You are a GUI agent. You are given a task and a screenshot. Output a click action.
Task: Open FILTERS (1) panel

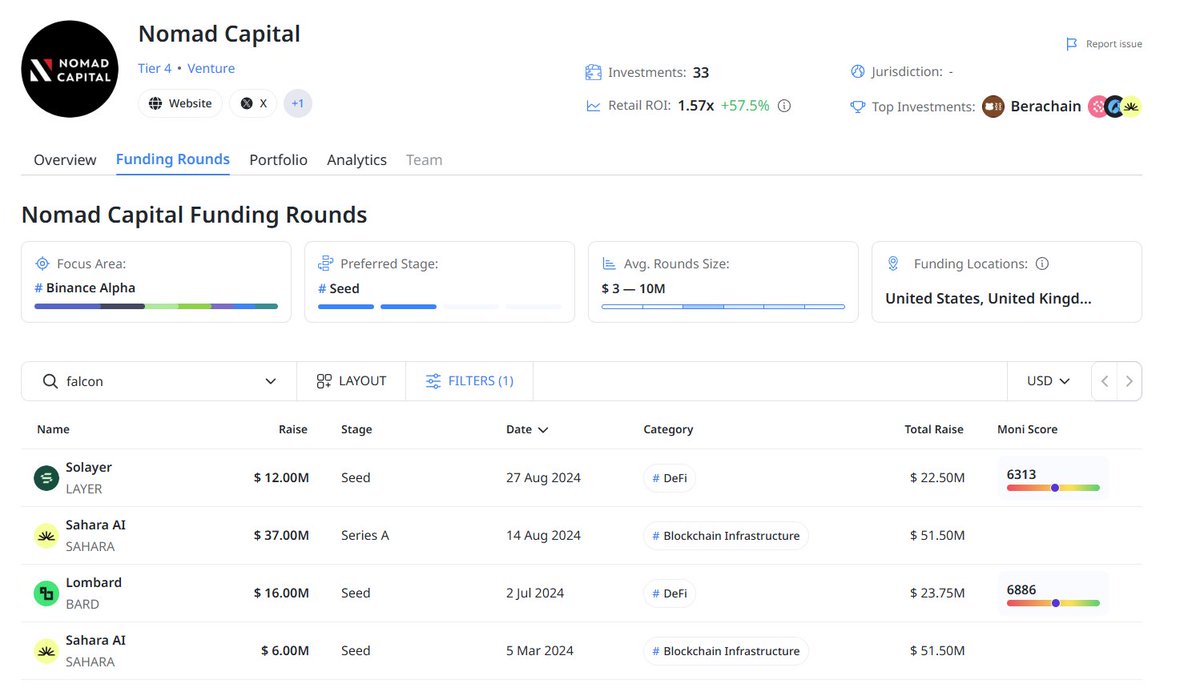(469, 381)
